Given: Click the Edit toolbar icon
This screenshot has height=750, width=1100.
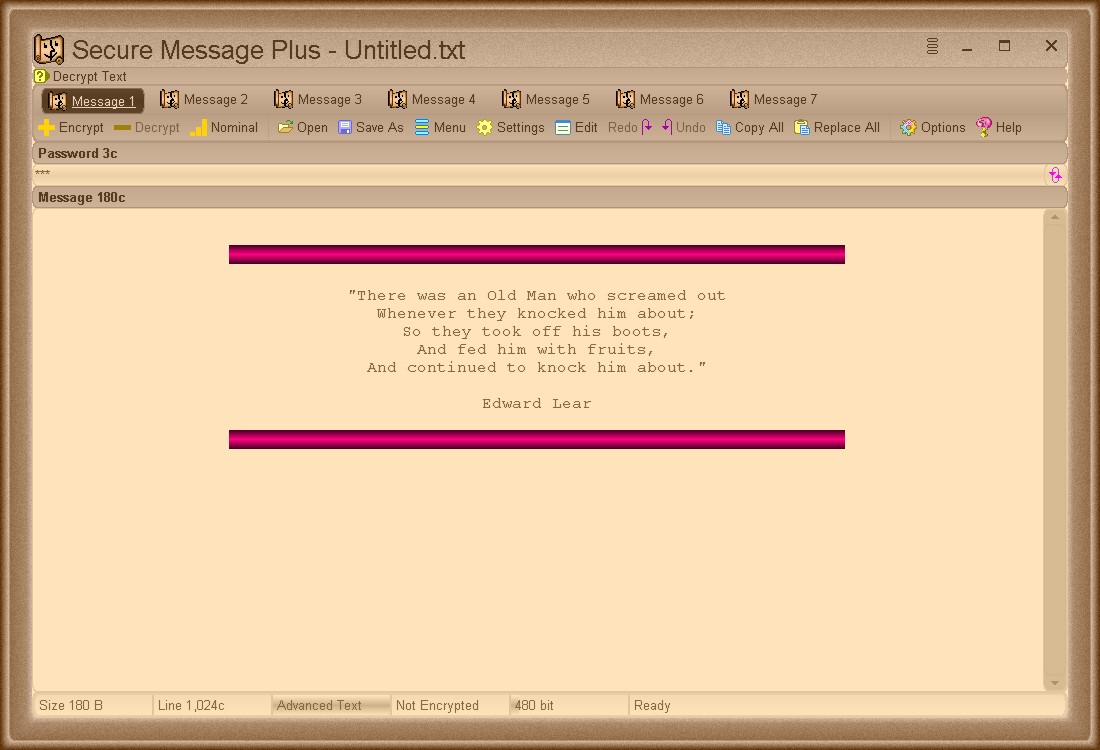Looking at the screenshot, I should tap(563, 128).
